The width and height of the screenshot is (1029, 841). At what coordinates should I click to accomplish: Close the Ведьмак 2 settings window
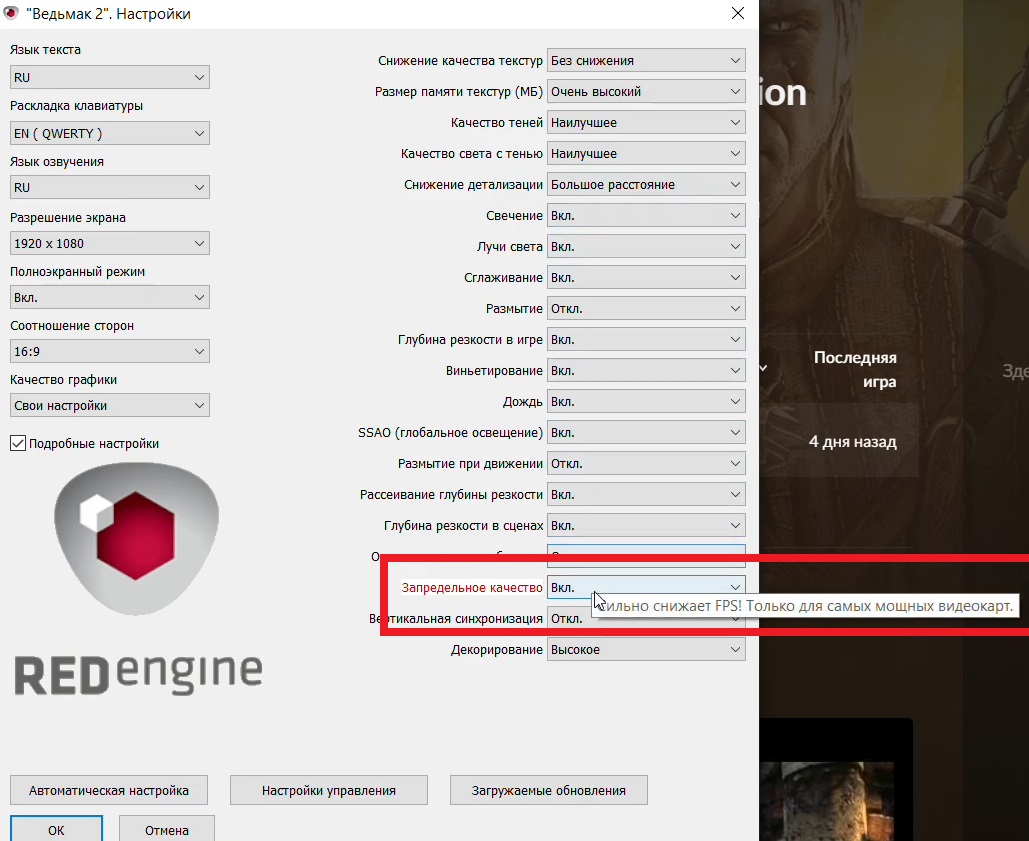738,13
